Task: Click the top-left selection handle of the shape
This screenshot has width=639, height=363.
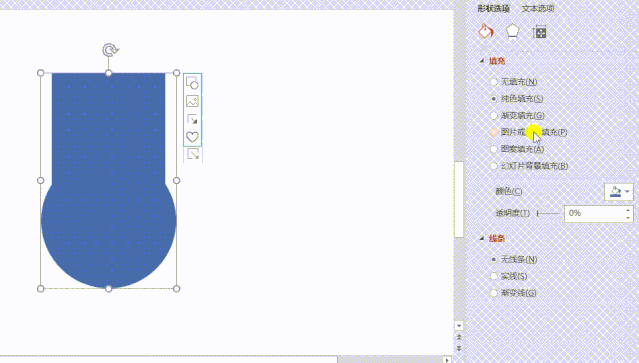Action: (40, 73)
